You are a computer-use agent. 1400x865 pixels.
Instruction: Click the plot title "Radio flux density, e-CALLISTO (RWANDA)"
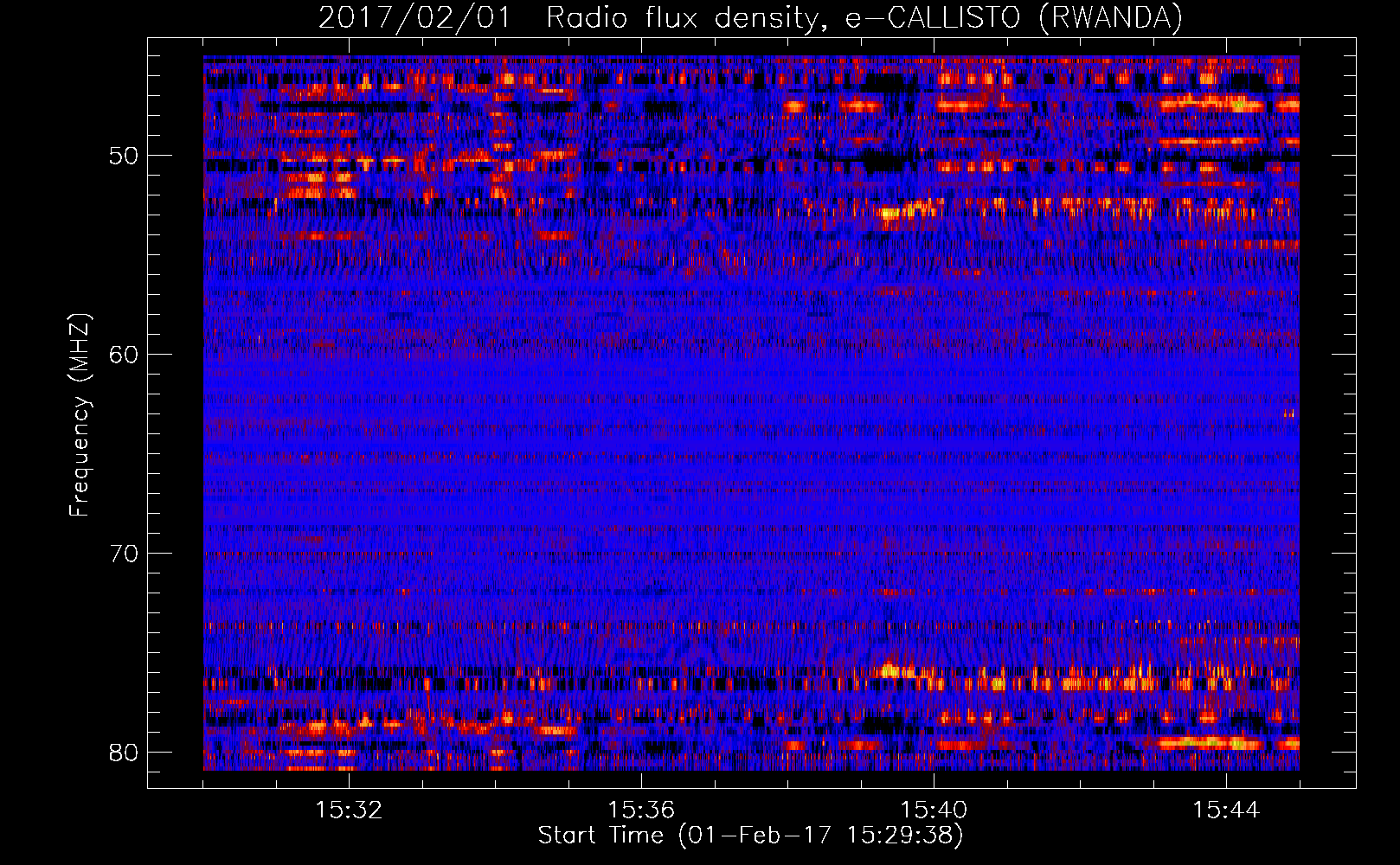point(864,18)
